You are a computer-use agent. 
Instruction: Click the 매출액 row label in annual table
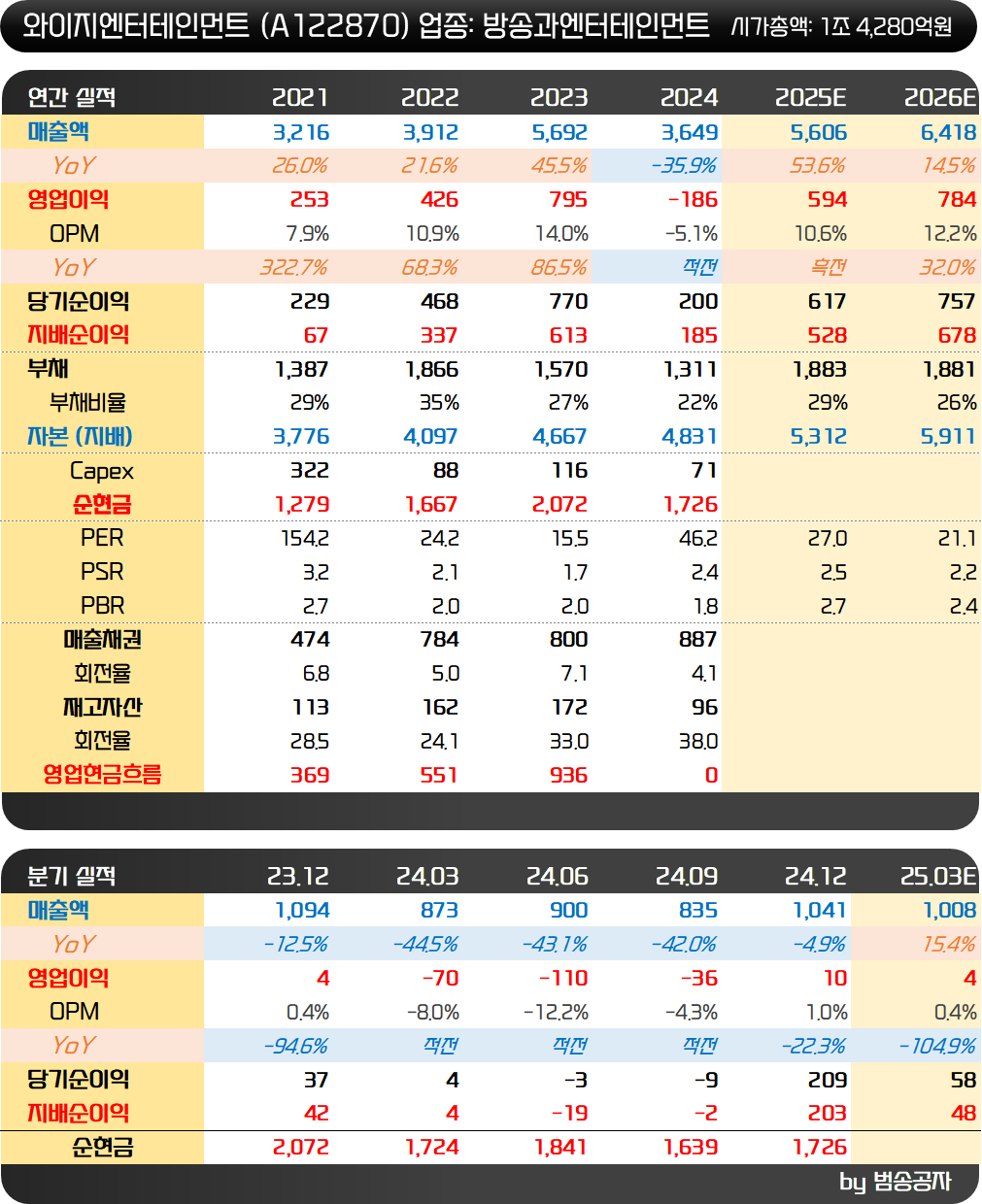click(58, 132)
